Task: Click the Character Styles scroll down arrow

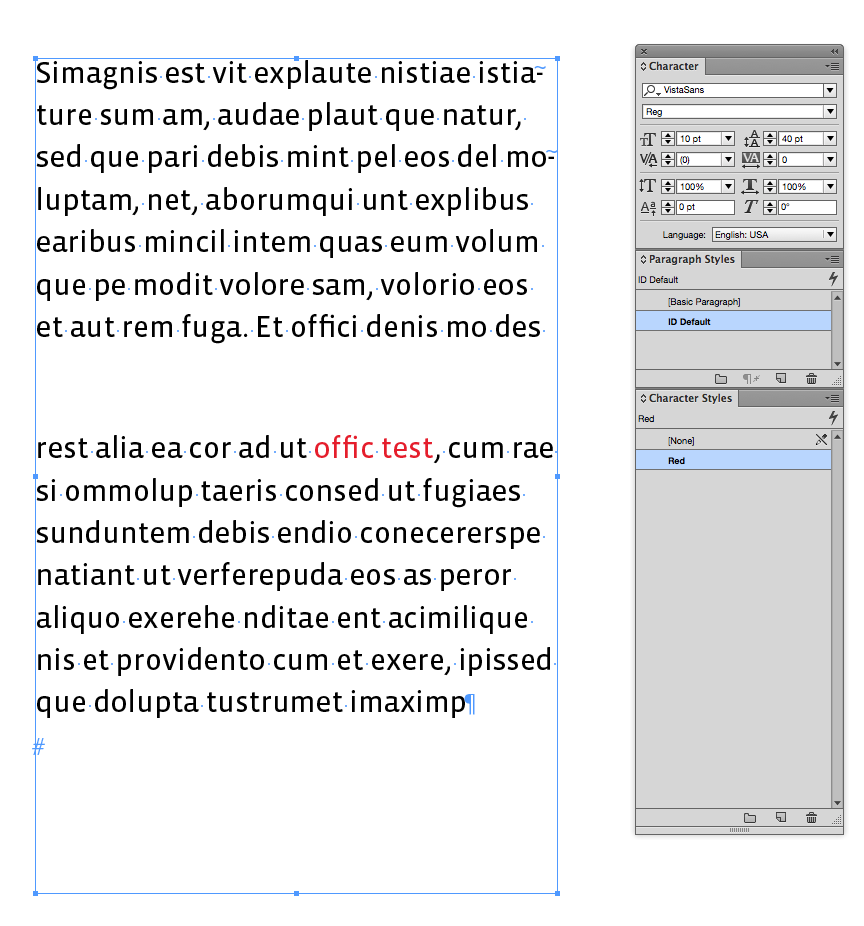Action: [837, 803]
